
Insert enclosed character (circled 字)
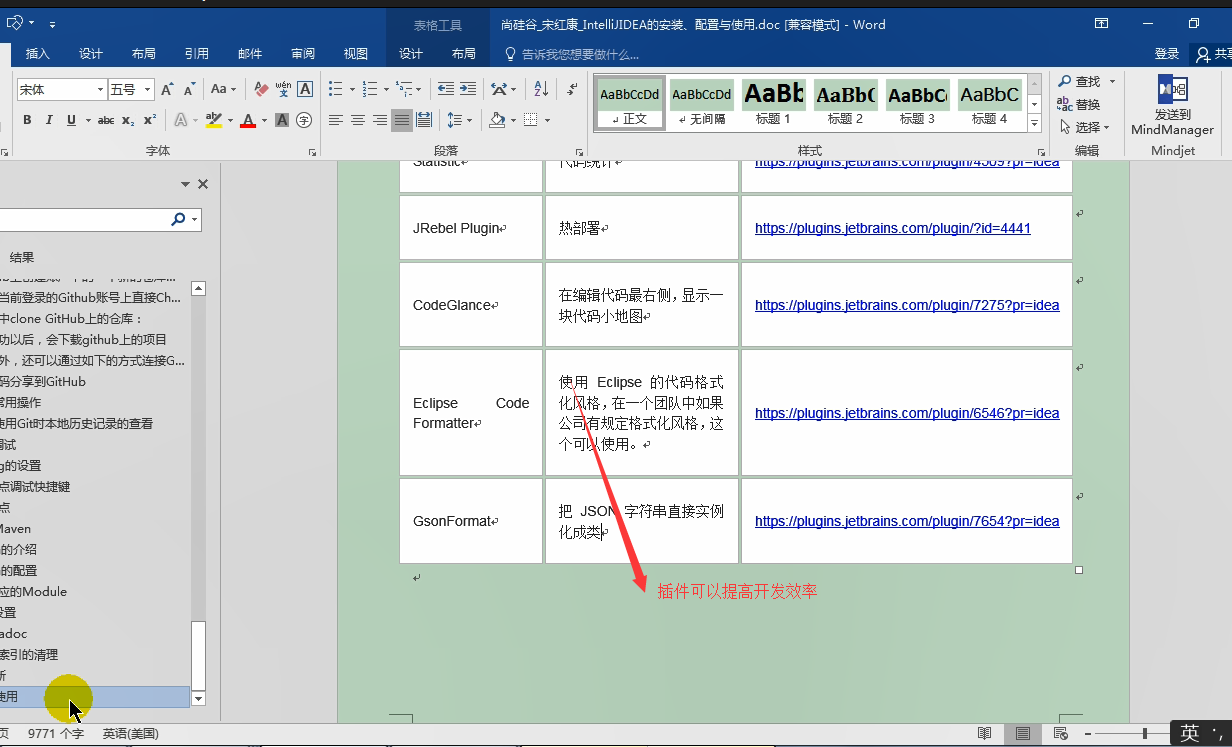pyautogui.click(x=304, y=120)
